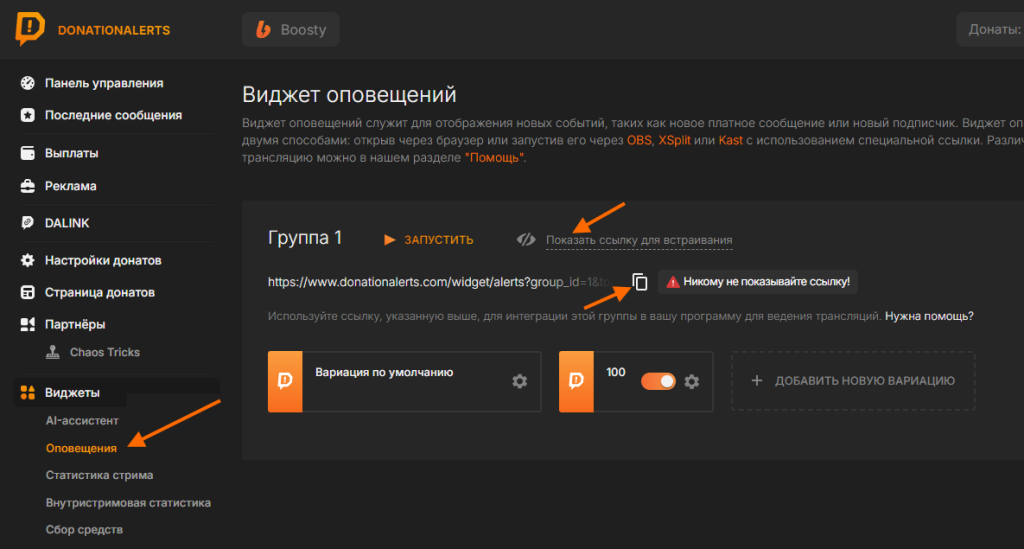1024x549 pixels.
Task: Click the briefcase icon beside Реклама
Action: (27, 186)
